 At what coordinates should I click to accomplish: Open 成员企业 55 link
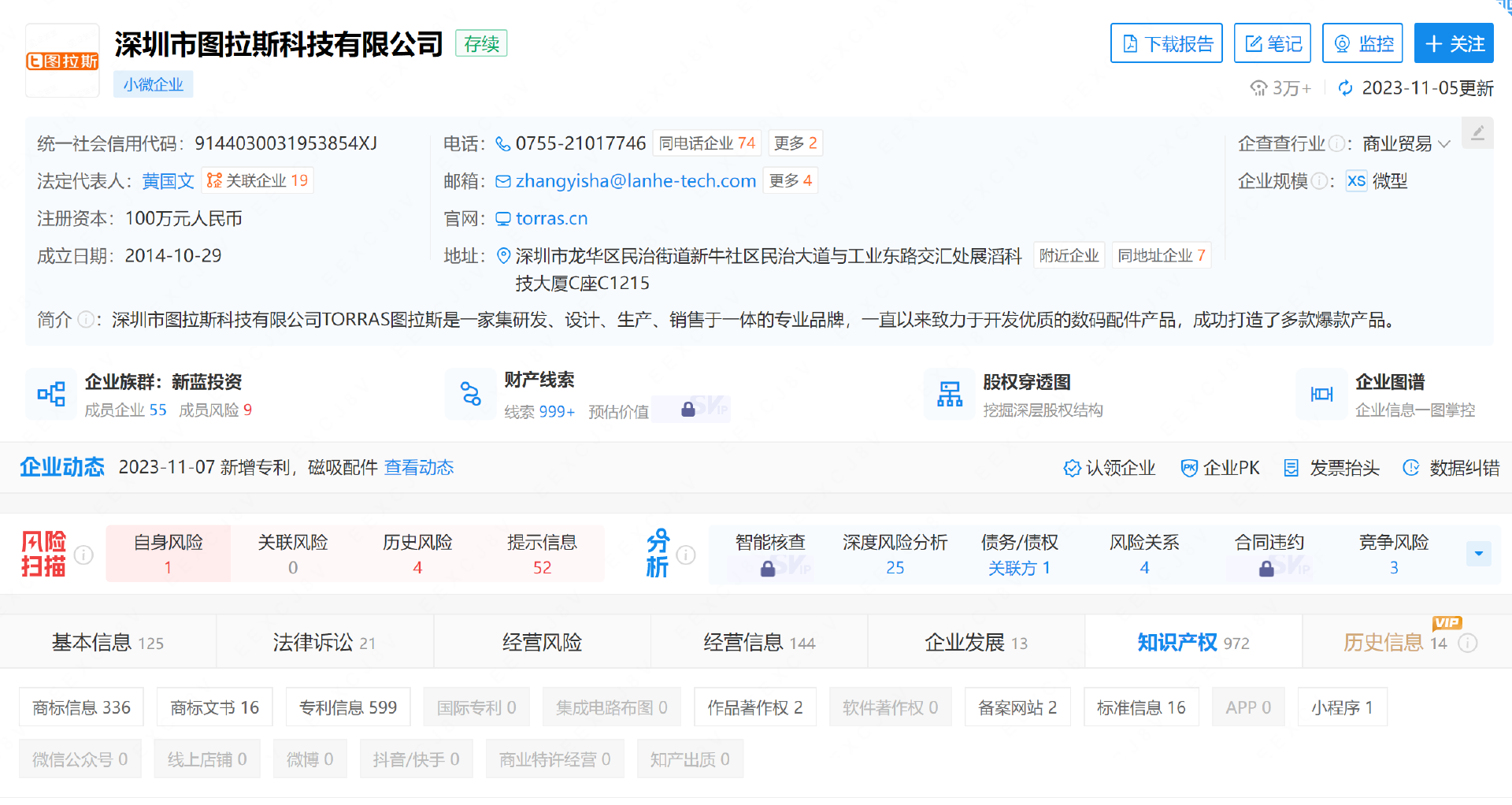point(125,410)
